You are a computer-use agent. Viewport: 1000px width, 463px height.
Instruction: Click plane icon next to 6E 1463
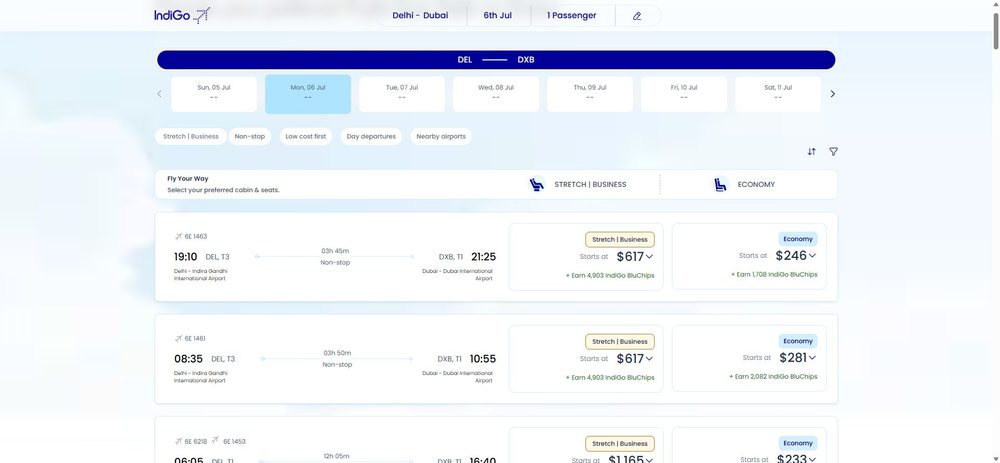(179, 237)
